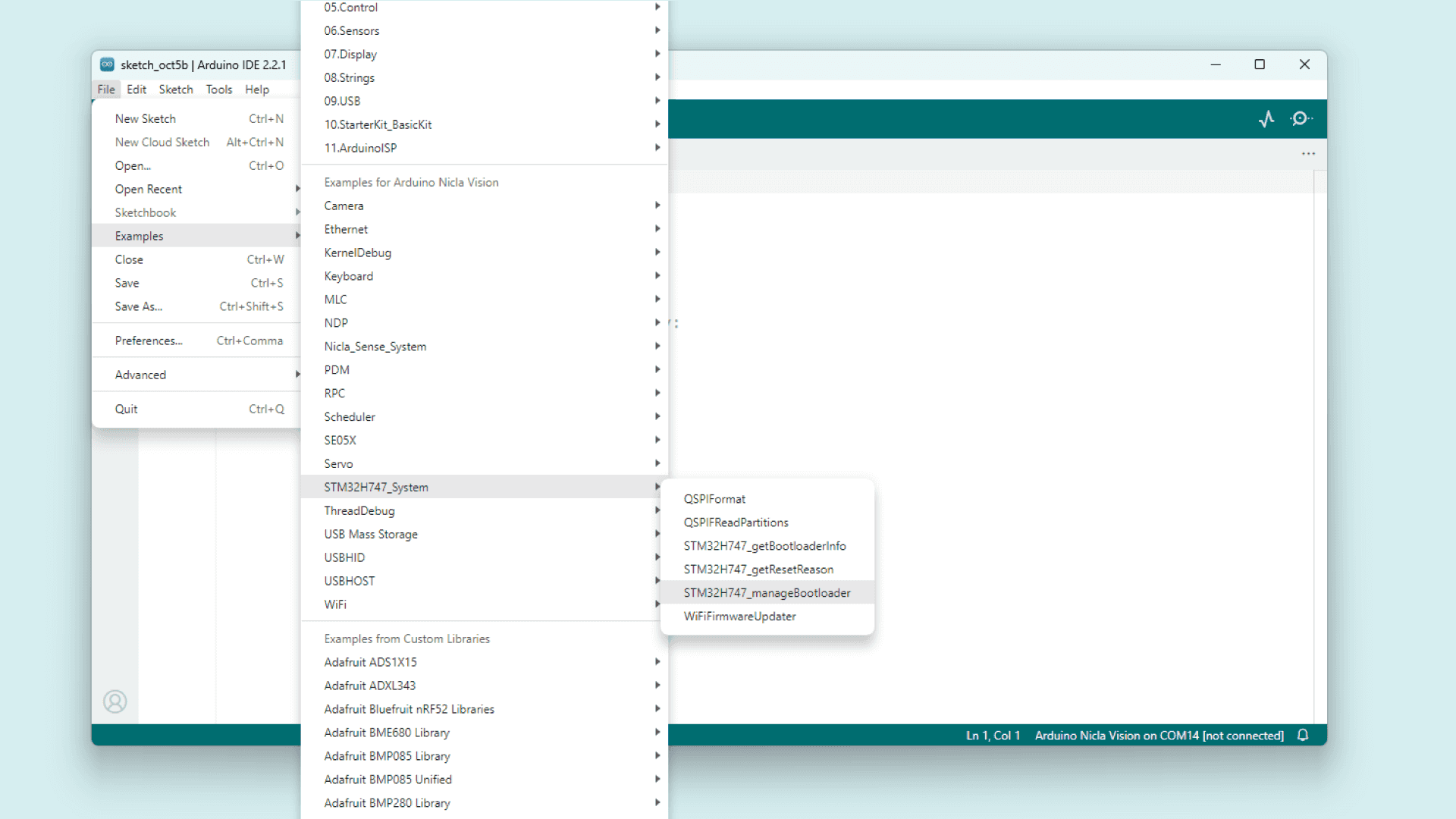Select STM32H747_manageBootloader example
This screenshot has width=1456, height=819.
pyautogui.click(x=767, y=593)
